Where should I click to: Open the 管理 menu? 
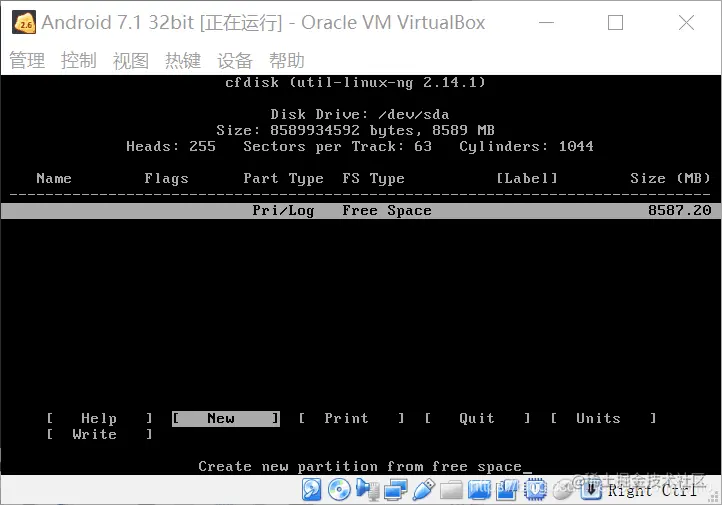[x=27, y=61]
